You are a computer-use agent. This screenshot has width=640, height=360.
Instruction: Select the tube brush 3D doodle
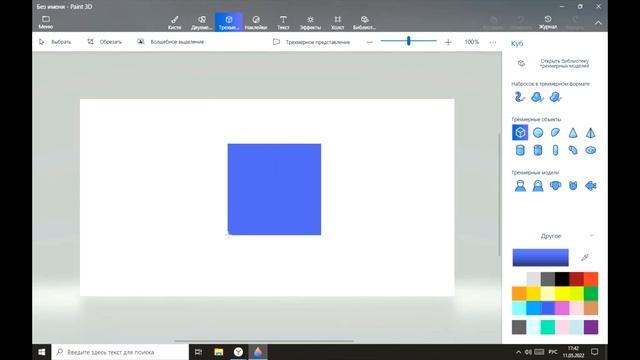coord(520,97)
